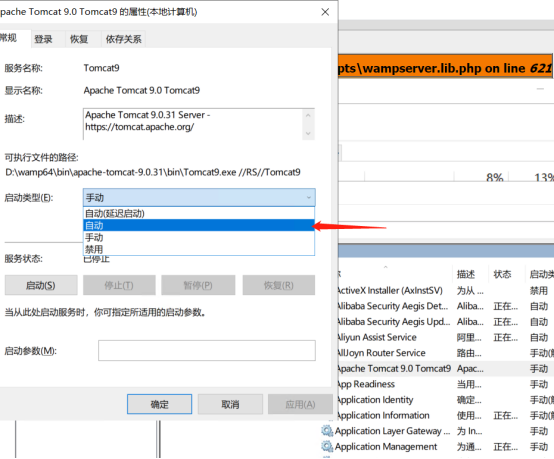554x459 pixels.
Task: Sort services by 状态 column header
Action: pos(502,274)
